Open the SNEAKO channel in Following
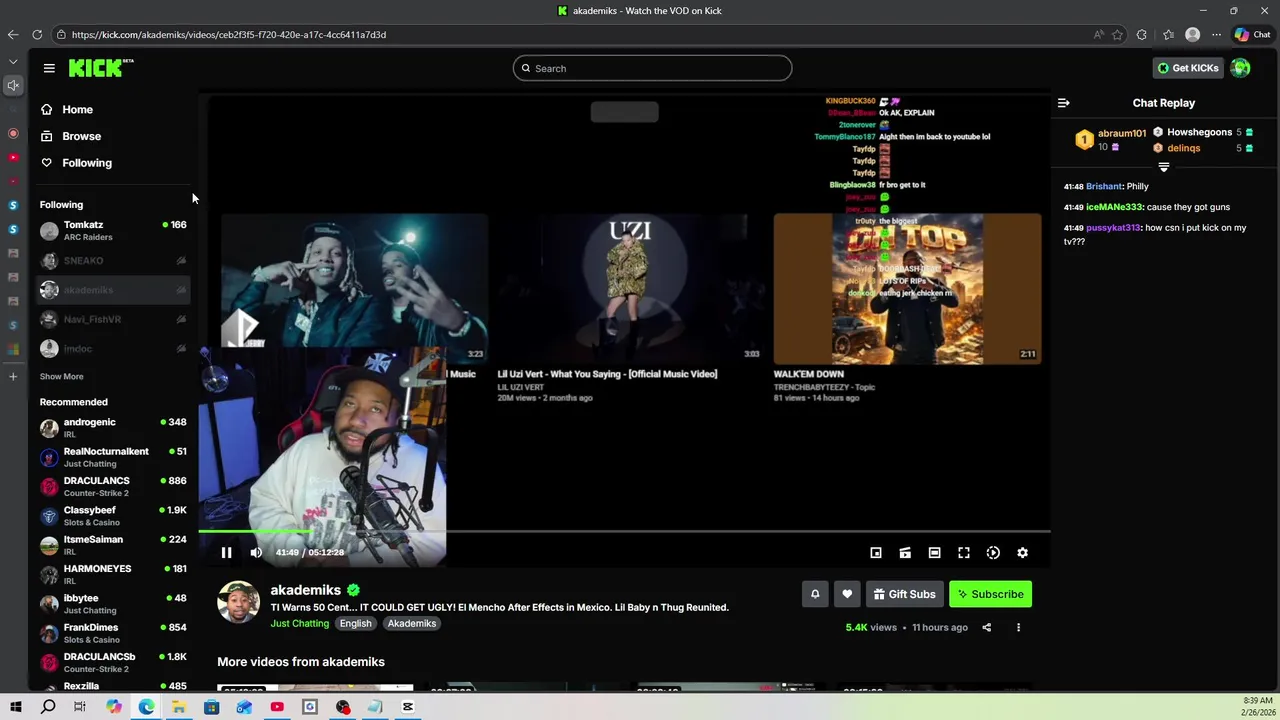The height and width of the screenshot is (720, 1280). pos(113,260)
